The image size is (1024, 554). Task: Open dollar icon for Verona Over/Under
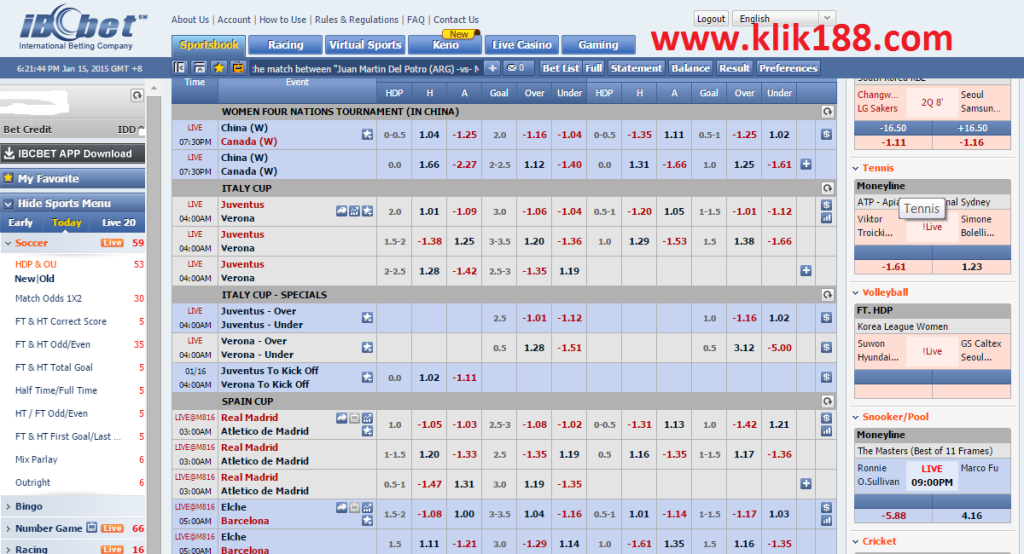tap(826, 348)
